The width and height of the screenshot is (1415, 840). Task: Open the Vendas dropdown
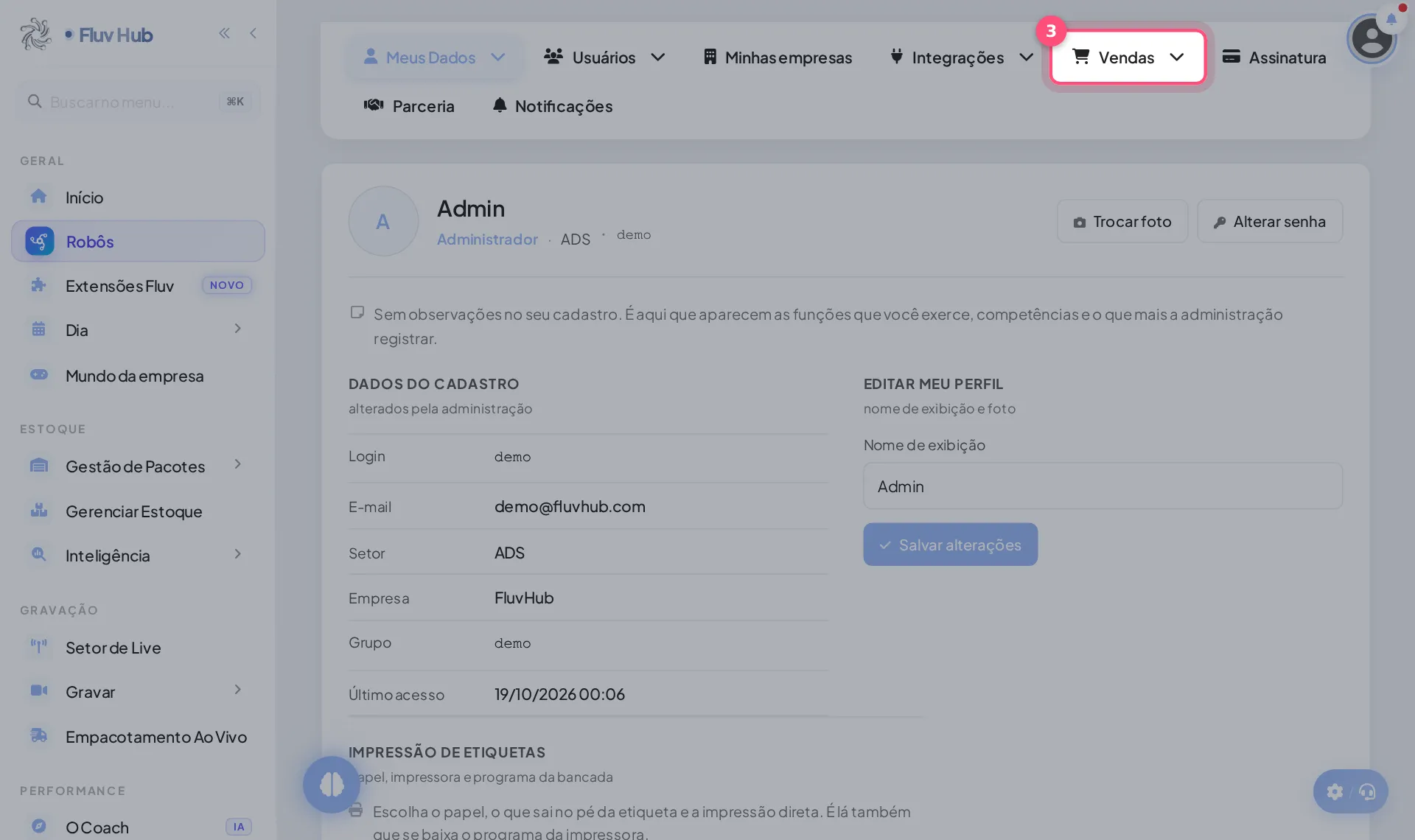click(1128, 57)
